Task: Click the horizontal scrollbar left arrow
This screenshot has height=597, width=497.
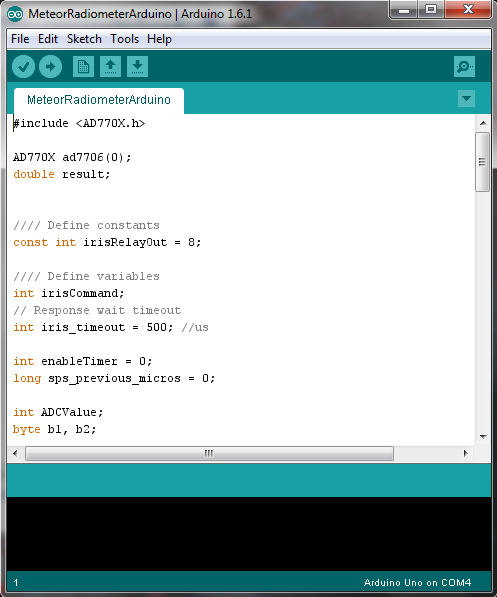Action: (x=15, y=453)
